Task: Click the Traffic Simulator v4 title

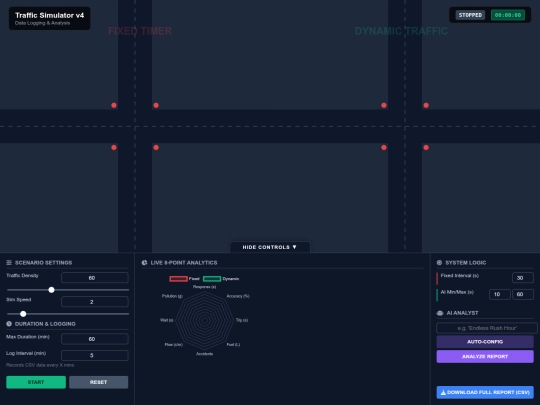Action: point(50,15)
